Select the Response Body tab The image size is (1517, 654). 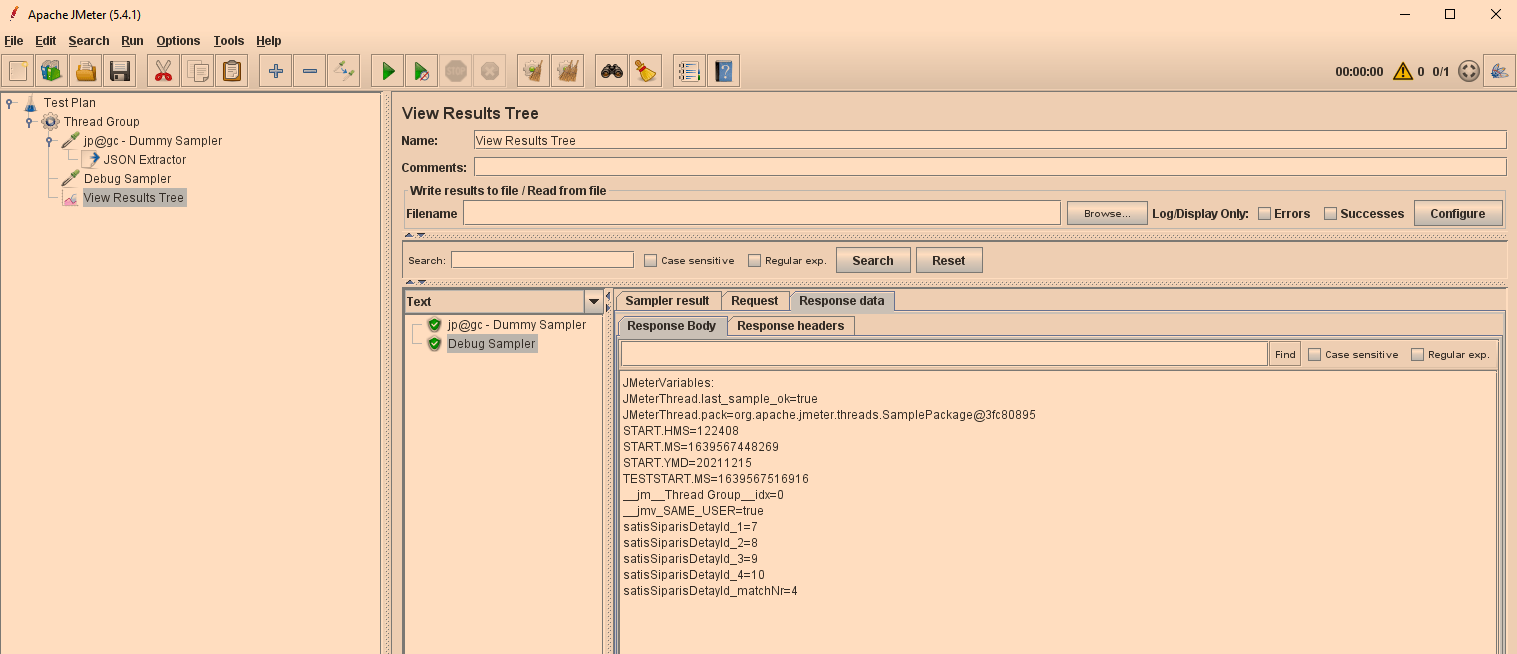point(671,326)
